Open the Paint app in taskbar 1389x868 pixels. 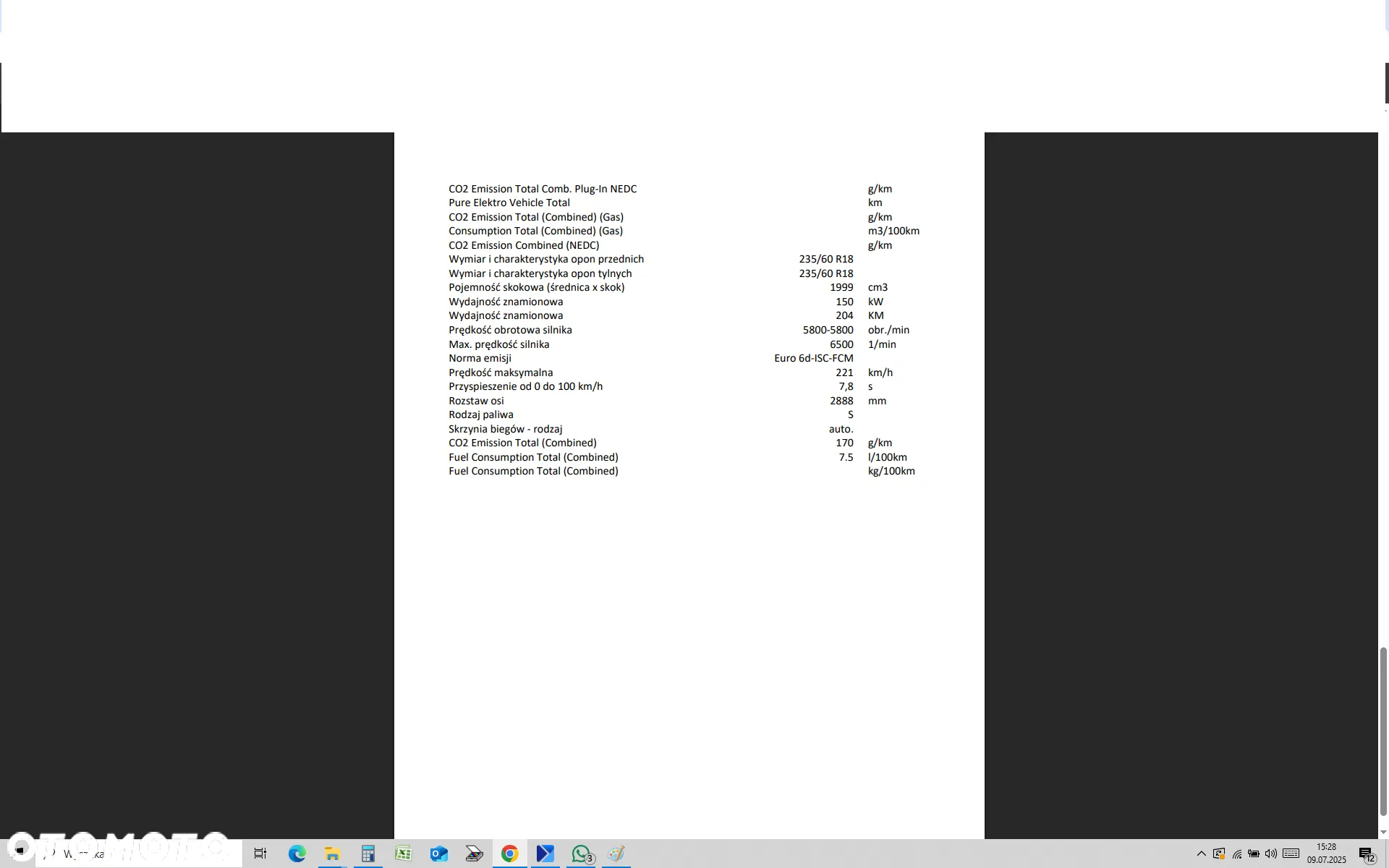coord(616,854)
